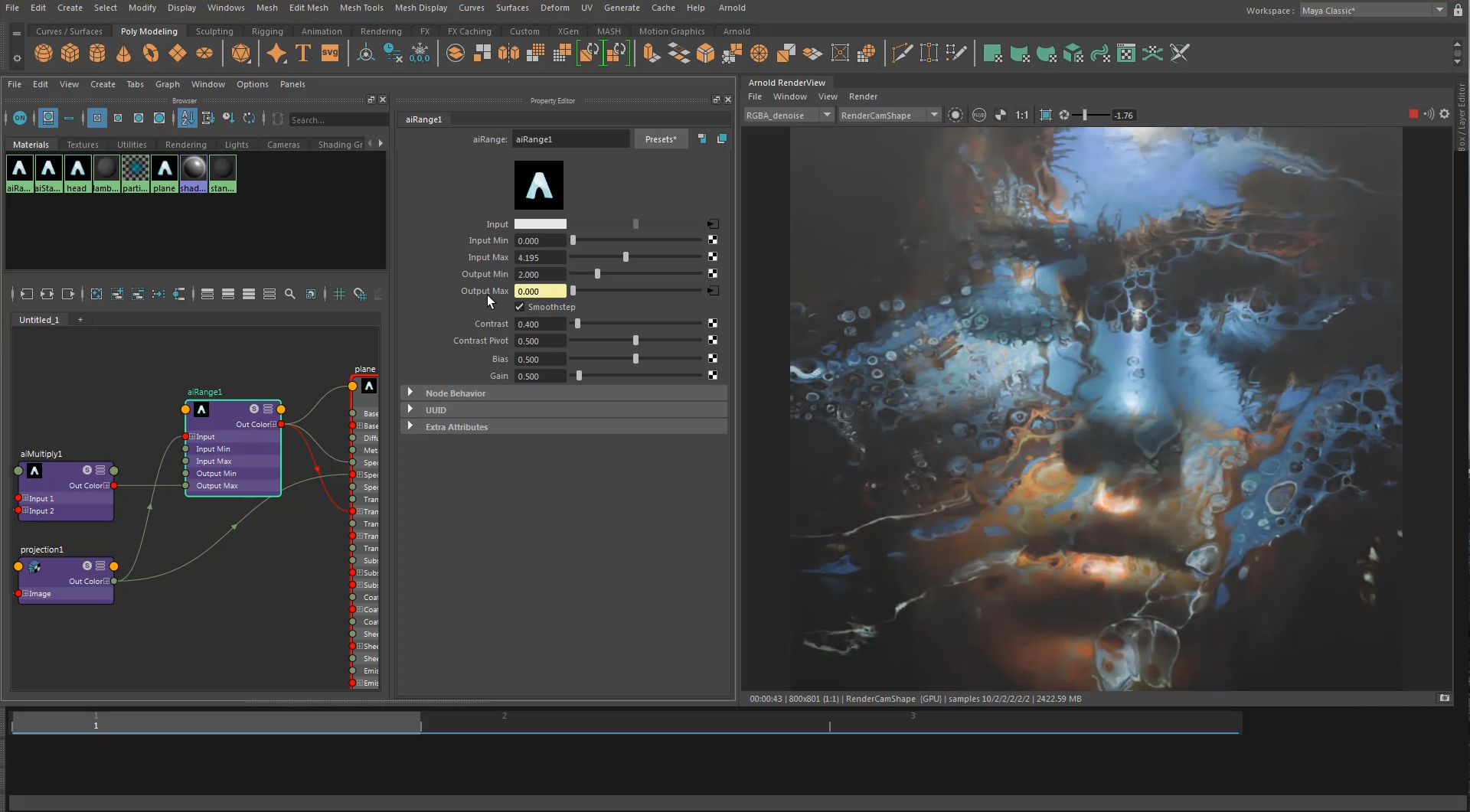The width and height of the screenshot is (1470, 812).
Task: Switch to the Textures tab in Hypershade
Action: point(83,144)
